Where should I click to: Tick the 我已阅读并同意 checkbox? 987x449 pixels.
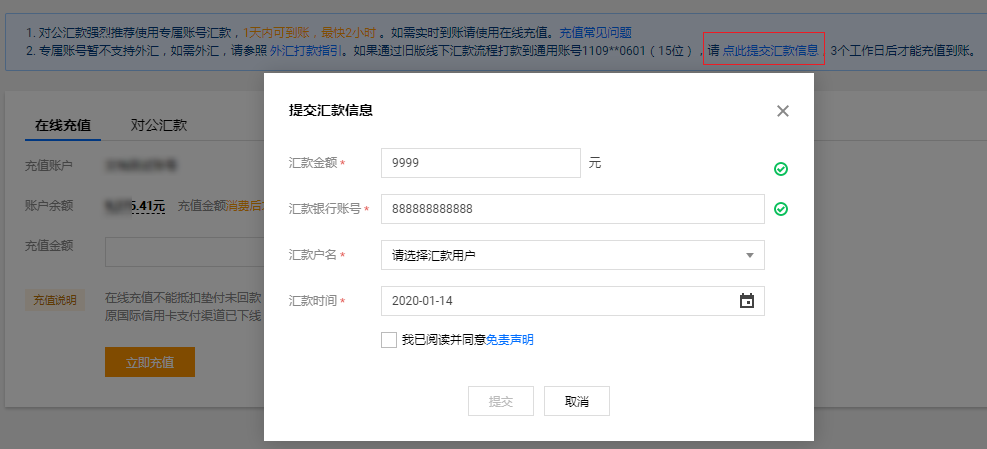[388, 340]
